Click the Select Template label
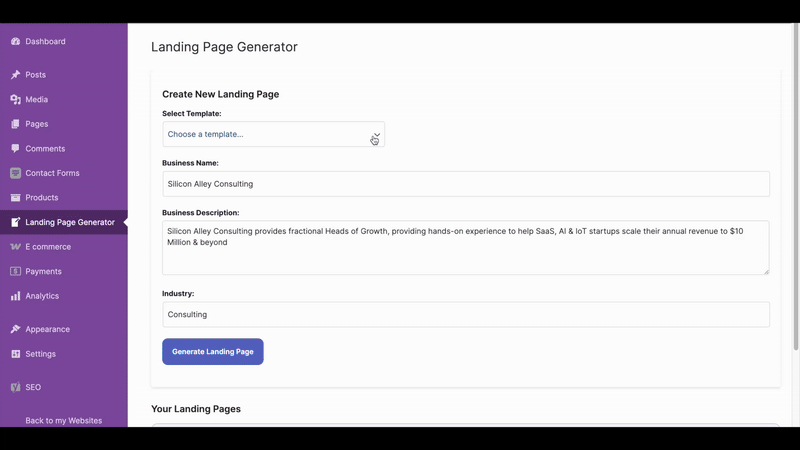This screenshot has width=800, height=450. click(192, 113)
